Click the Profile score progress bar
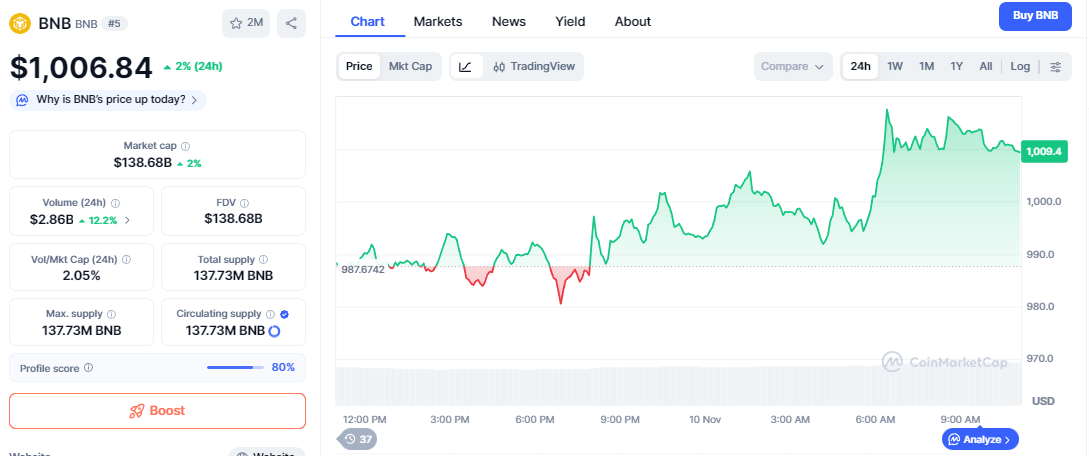1089x456 pixels. 235,368
